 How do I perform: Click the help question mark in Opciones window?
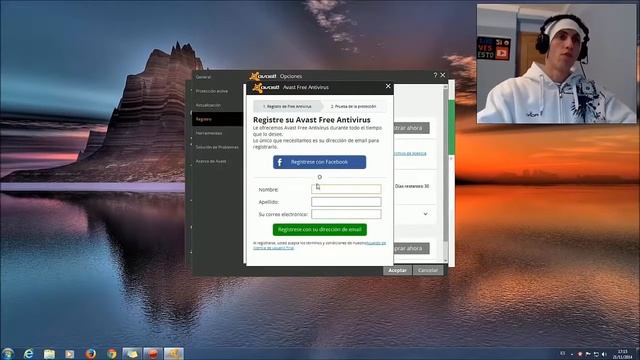(x=435, y=75)
